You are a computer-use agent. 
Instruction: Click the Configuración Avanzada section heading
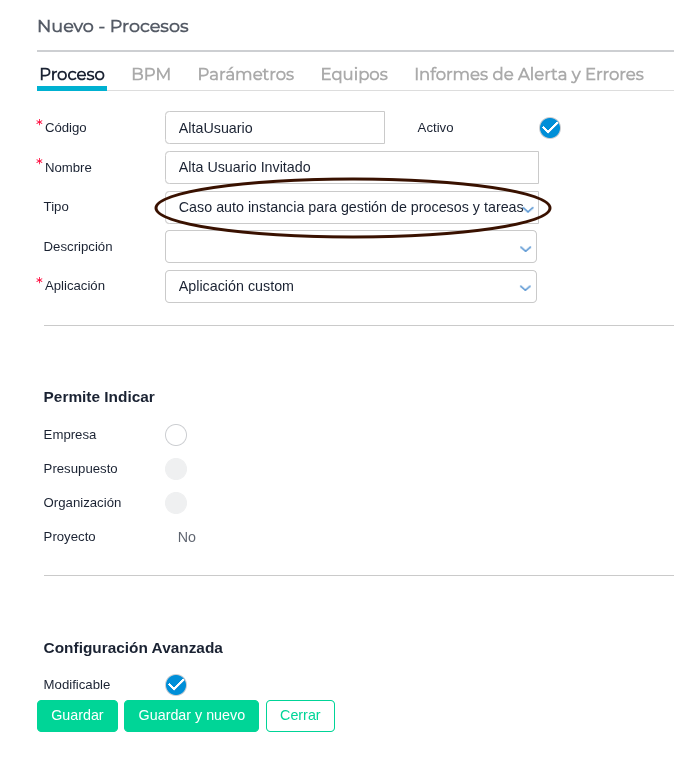coord(133,647)
